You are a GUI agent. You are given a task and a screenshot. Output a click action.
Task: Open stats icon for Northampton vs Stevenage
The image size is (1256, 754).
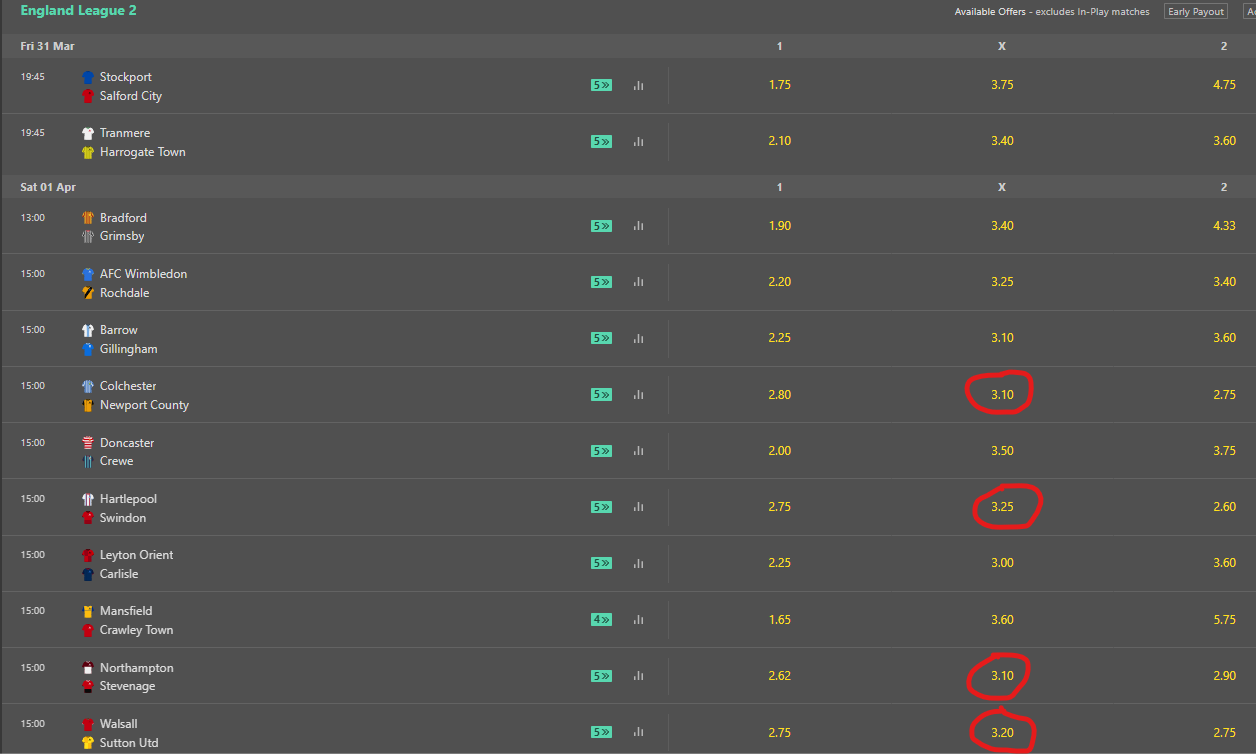coord(638,676)
